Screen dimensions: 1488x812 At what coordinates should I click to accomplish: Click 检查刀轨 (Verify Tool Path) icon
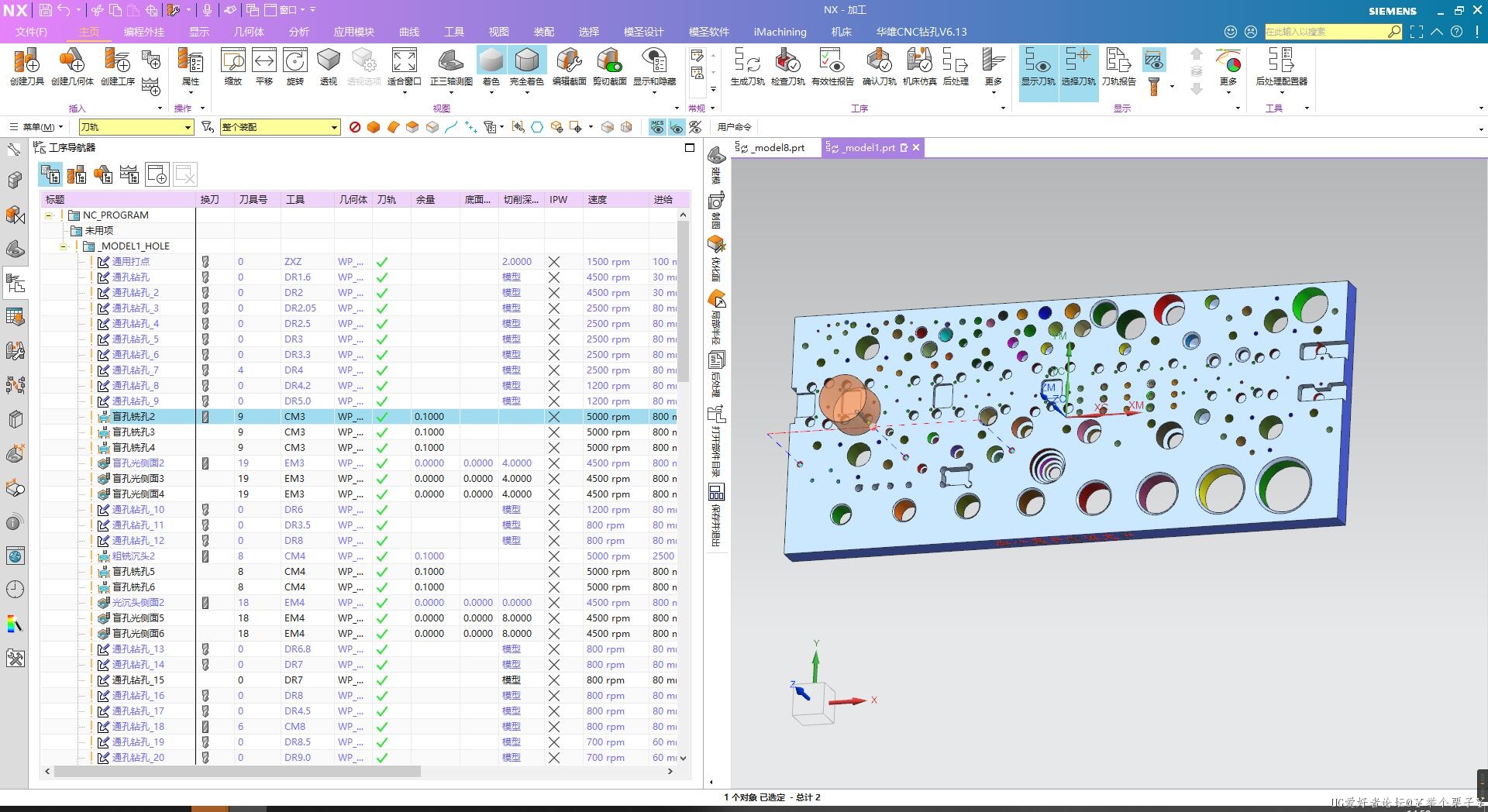(x=787, y=66)
